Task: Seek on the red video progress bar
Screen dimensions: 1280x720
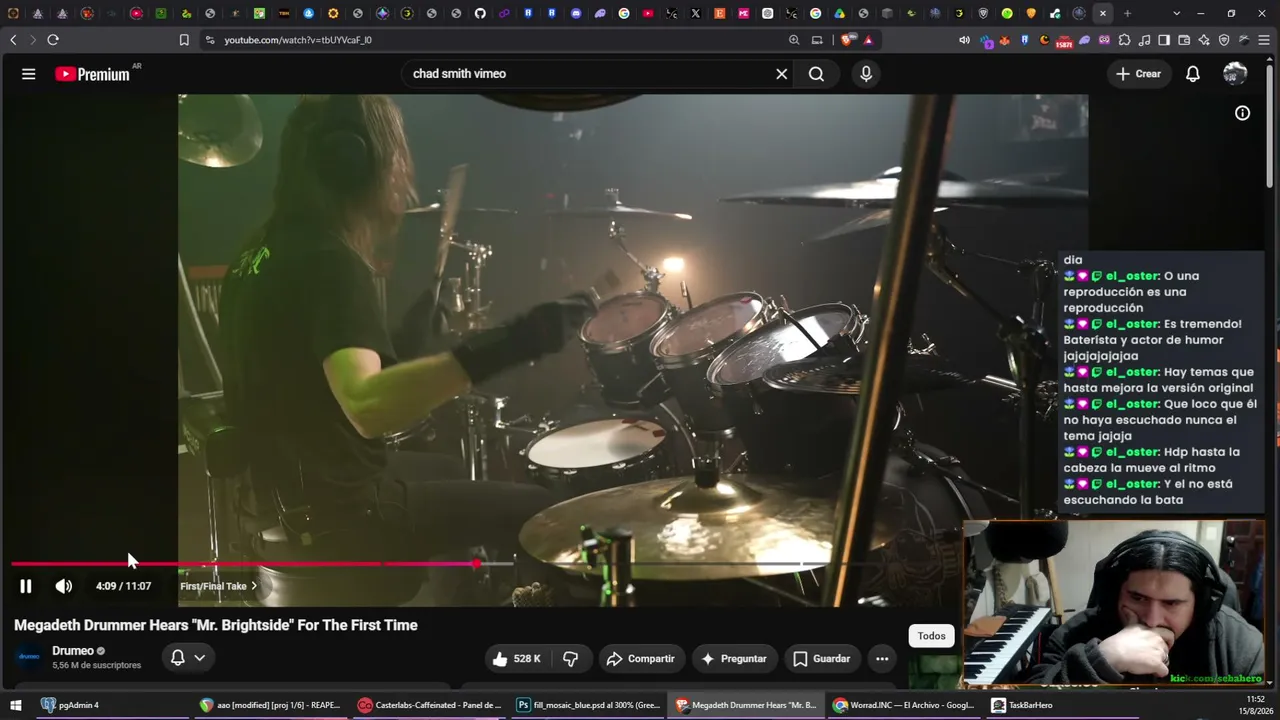Action: [x=245, y=564]
